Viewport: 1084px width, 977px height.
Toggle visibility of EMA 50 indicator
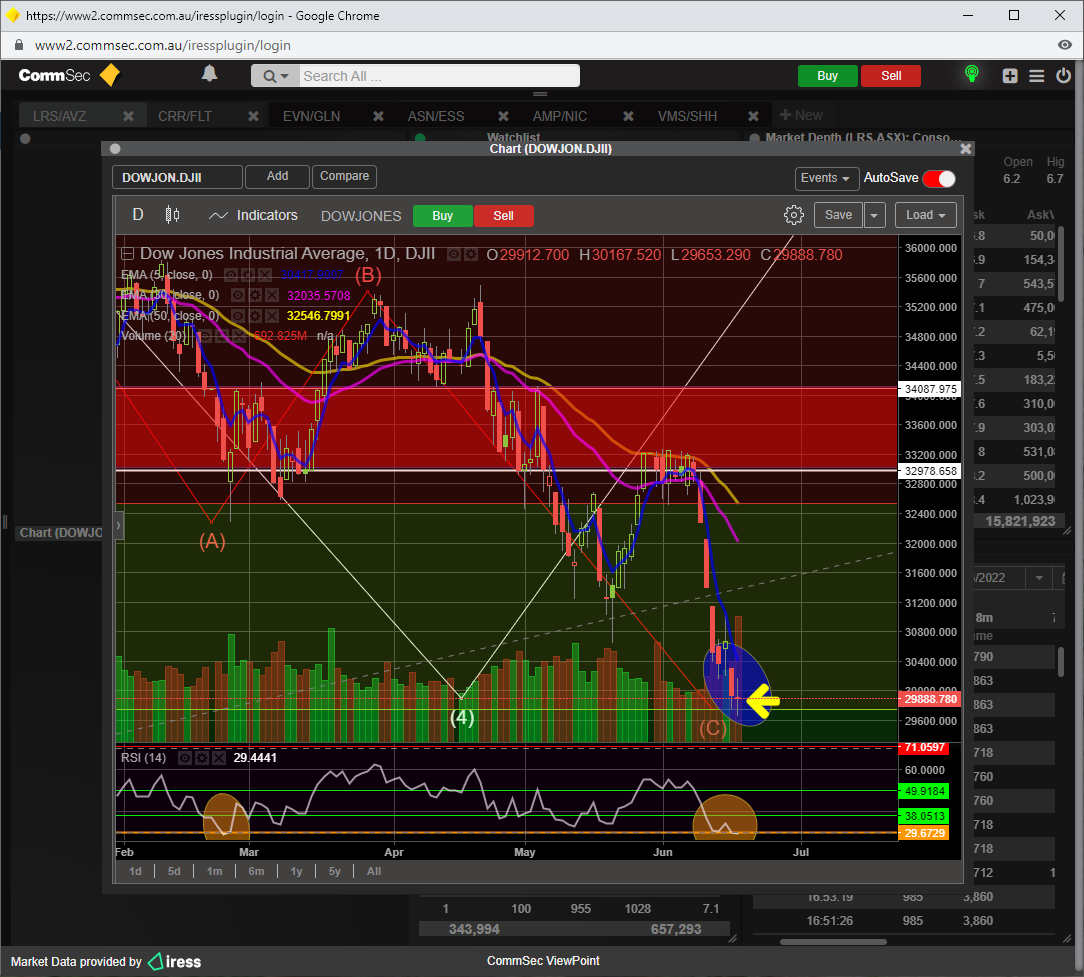tap(238, 316)
